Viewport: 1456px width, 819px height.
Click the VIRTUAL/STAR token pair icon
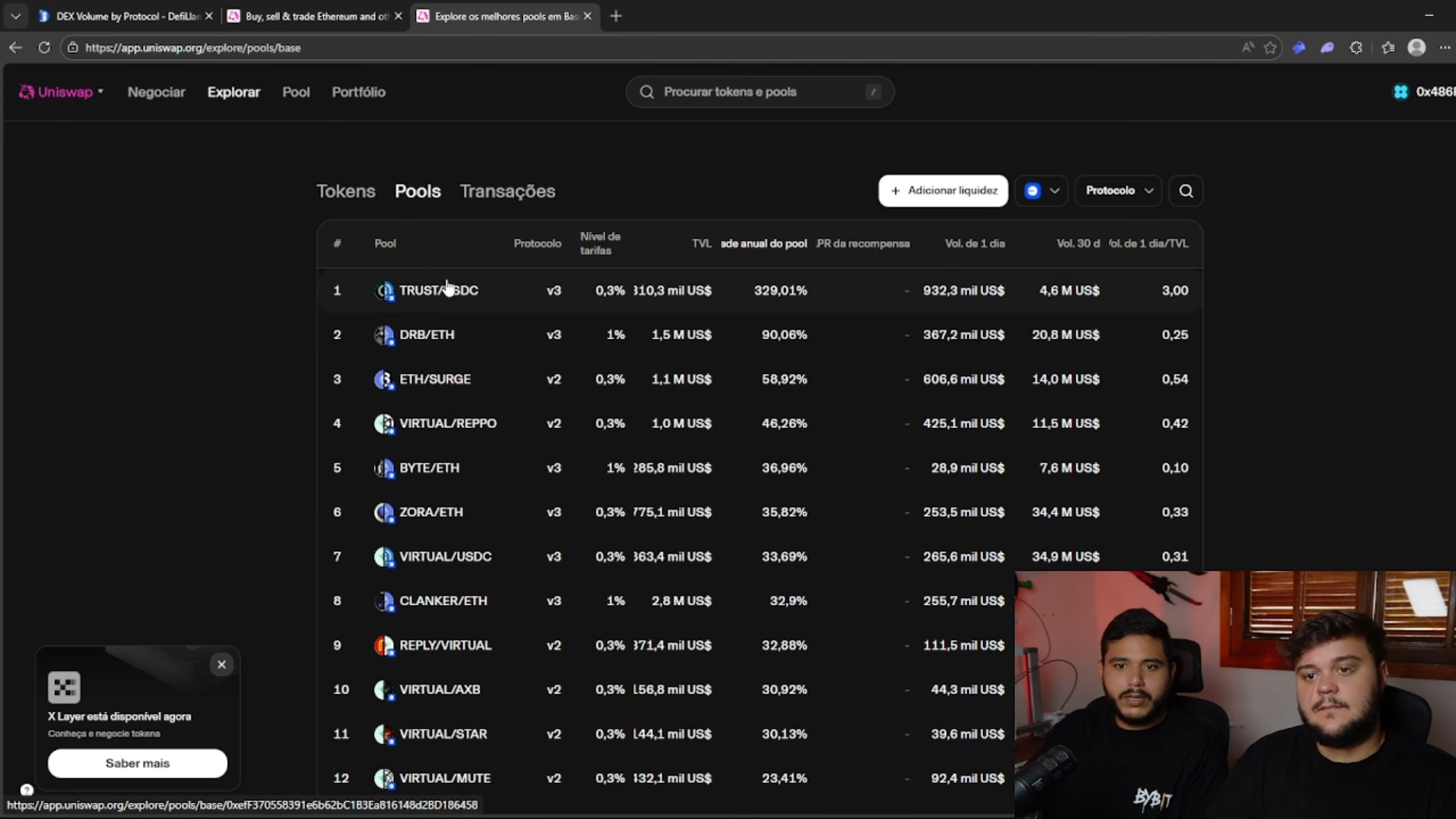click(384, 734)
